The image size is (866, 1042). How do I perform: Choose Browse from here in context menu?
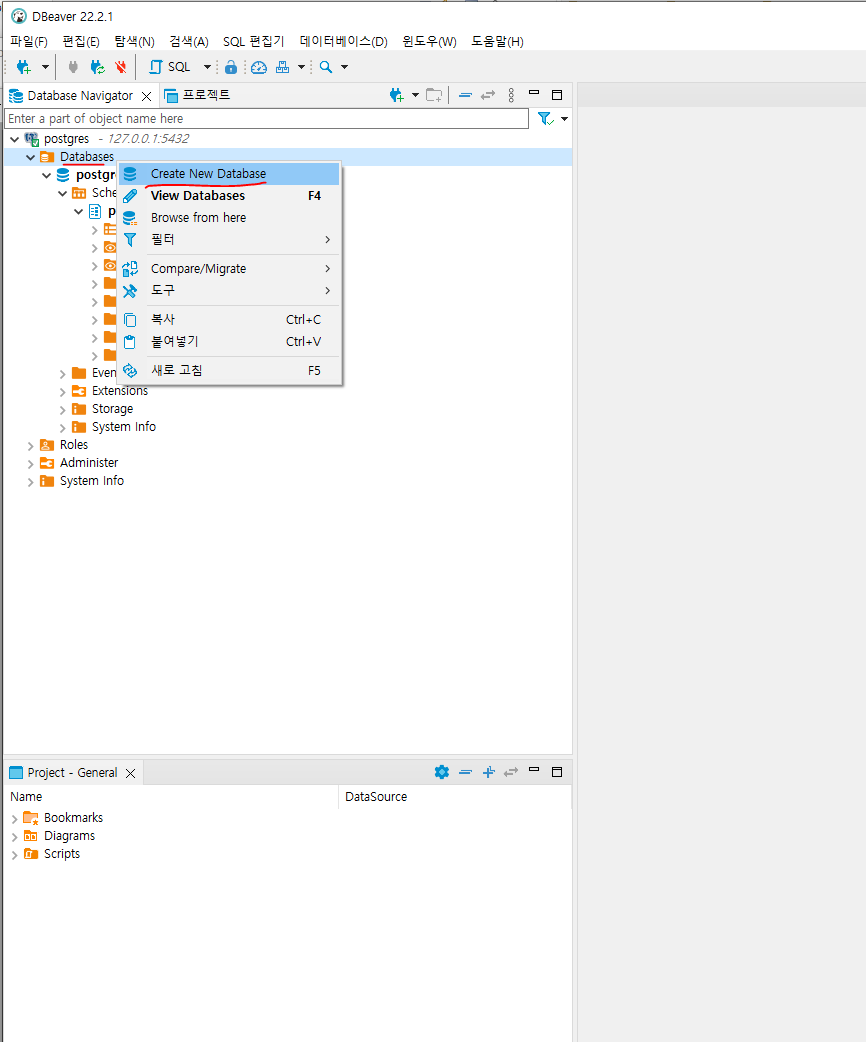(x=229, y=217)
